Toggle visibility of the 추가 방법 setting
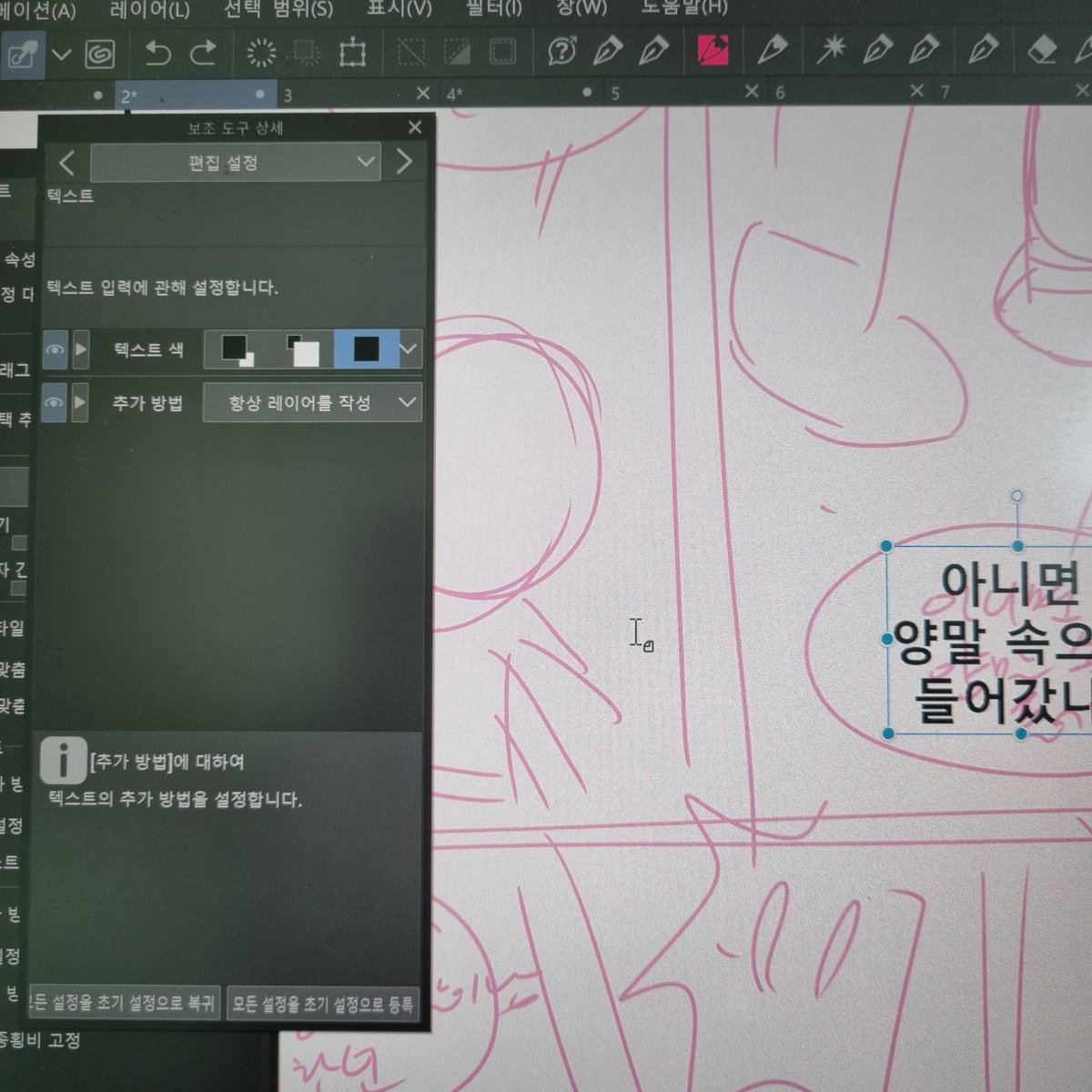 (55, 402)
